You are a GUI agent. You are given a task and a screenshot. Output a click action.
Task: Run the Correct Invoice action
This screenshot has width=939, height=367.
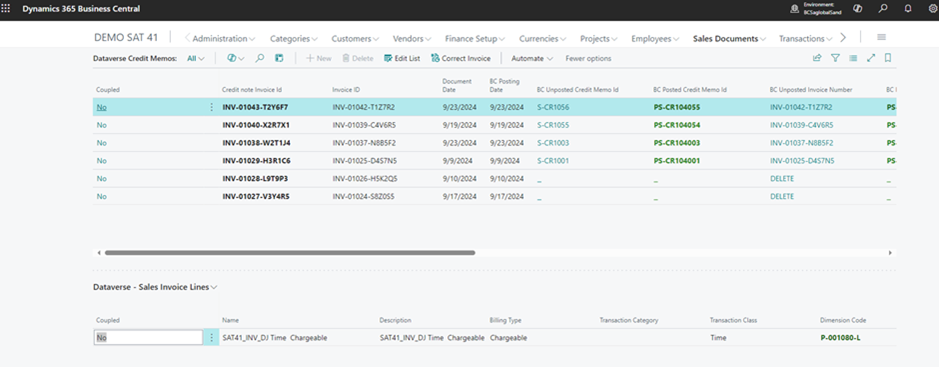pyautogui.click(x=461, y=58)
